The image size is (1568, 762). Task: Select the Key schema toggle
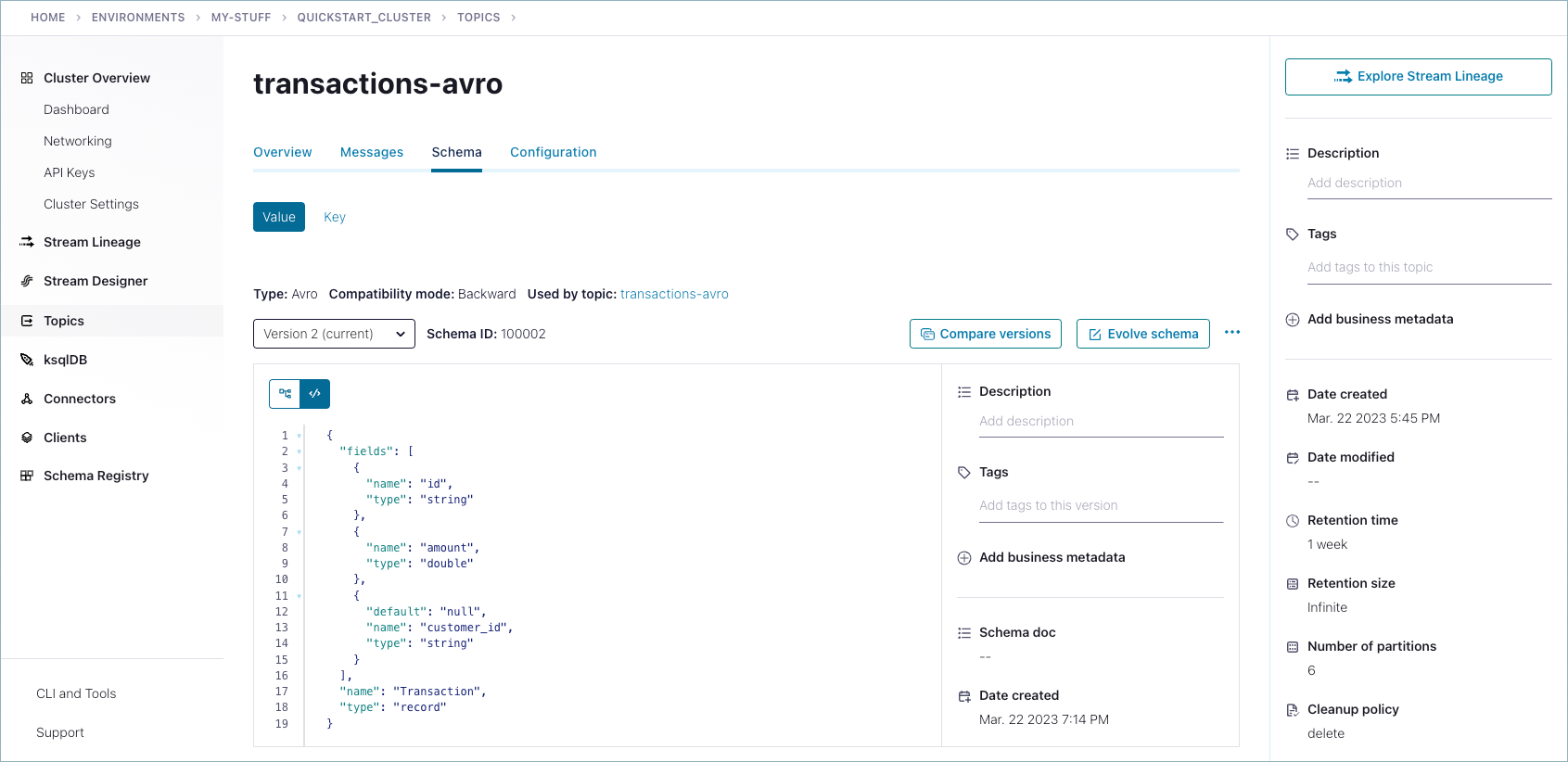point(334,217)
